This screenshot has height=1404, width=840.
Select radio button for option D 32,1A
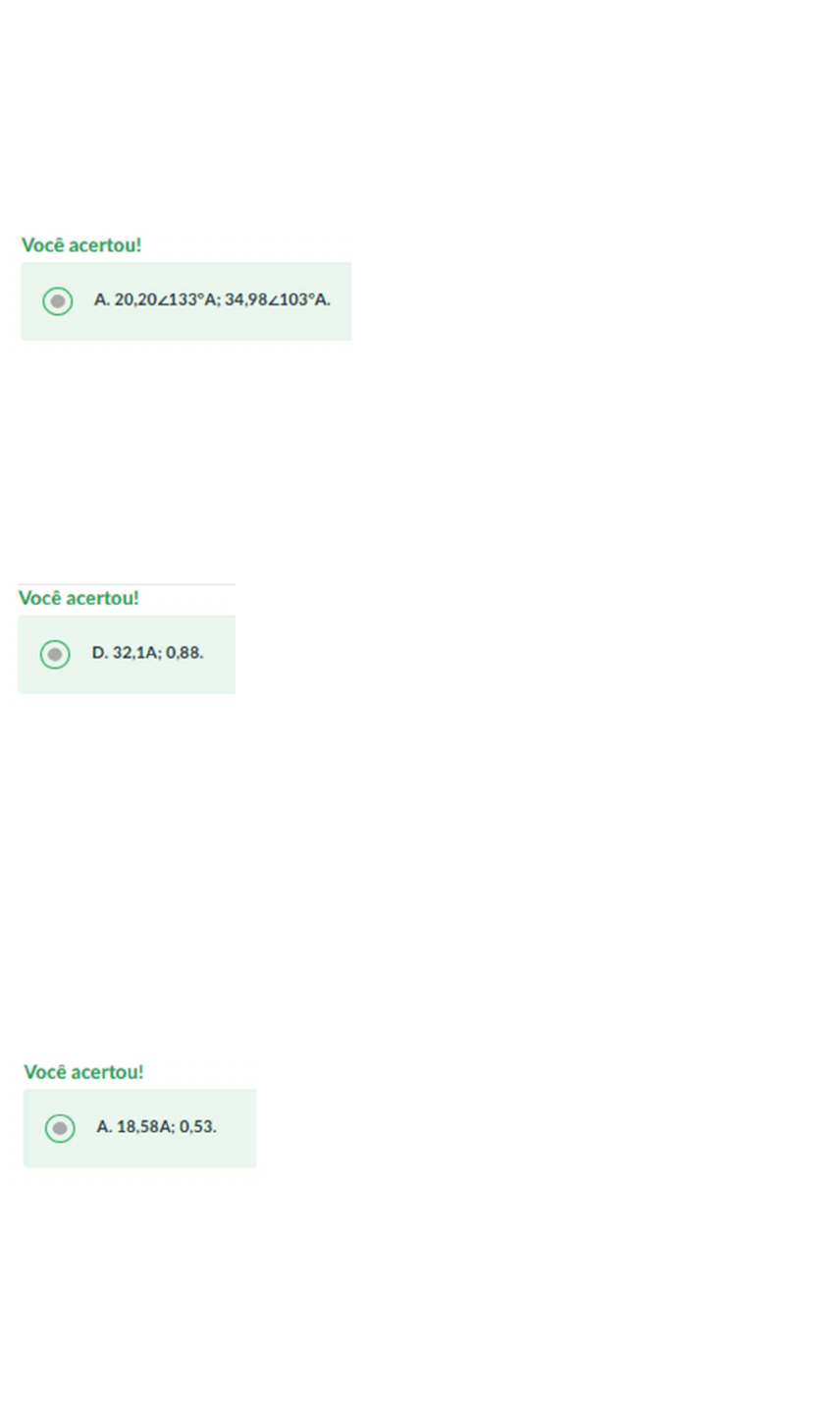(x=55, y=654)
